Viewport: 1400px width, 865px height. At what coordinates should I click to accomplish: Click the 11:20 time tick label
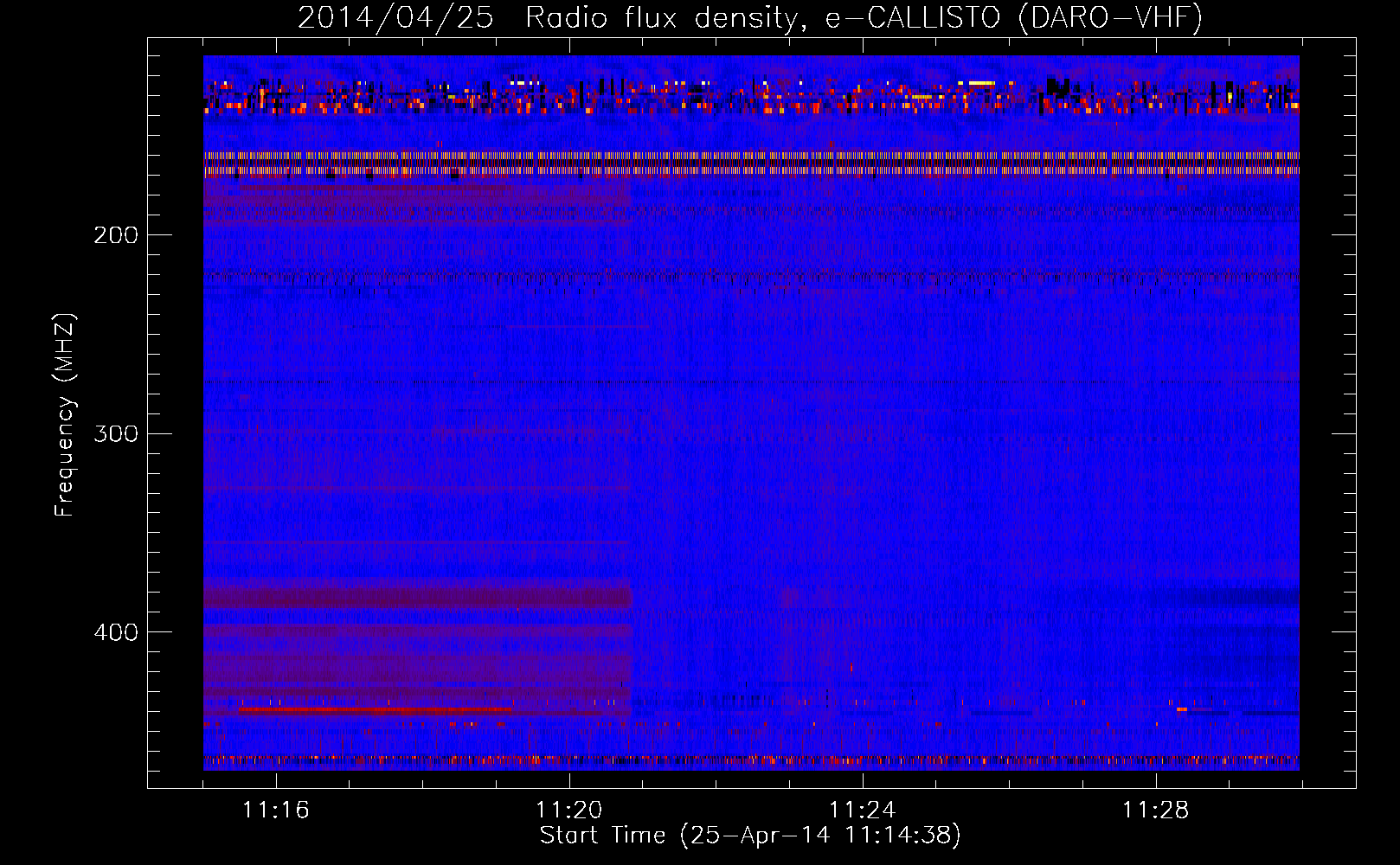click(x=569, y=810)
